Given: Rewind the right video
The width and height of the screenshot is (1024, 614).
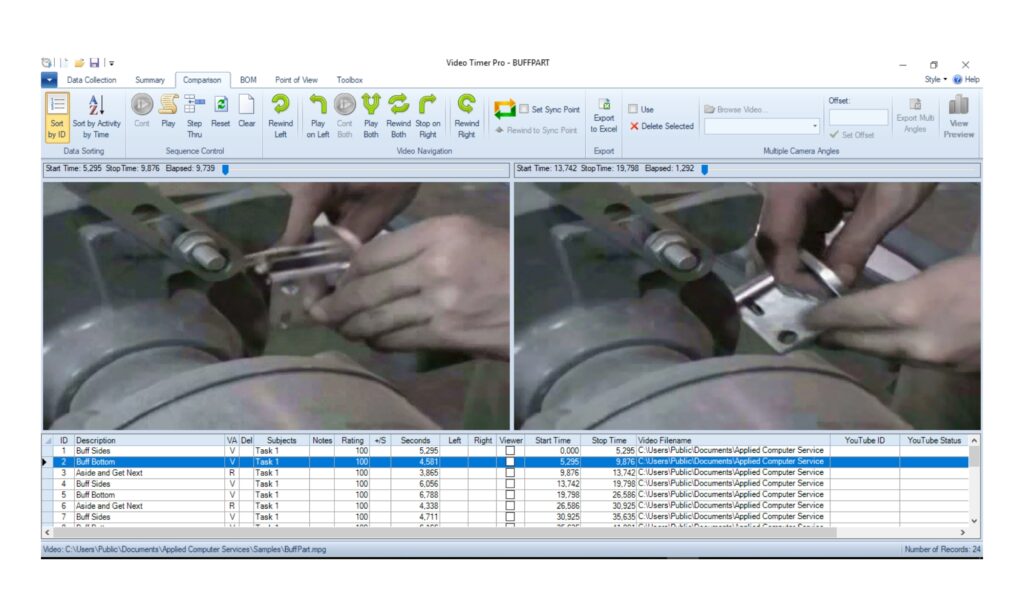Looking at the screenshot, I should coord(467,115).
